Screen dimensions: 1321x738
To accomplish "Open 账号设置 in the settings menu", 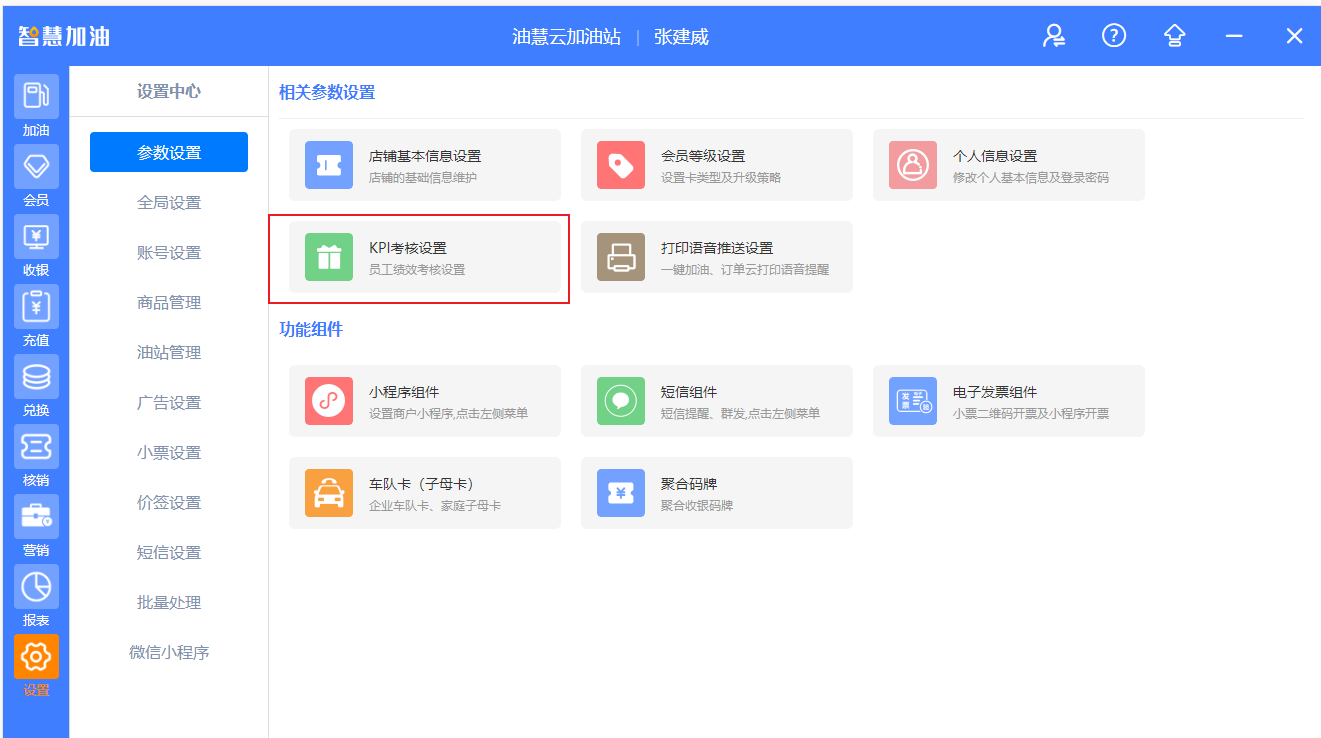I will pos(169,253).
